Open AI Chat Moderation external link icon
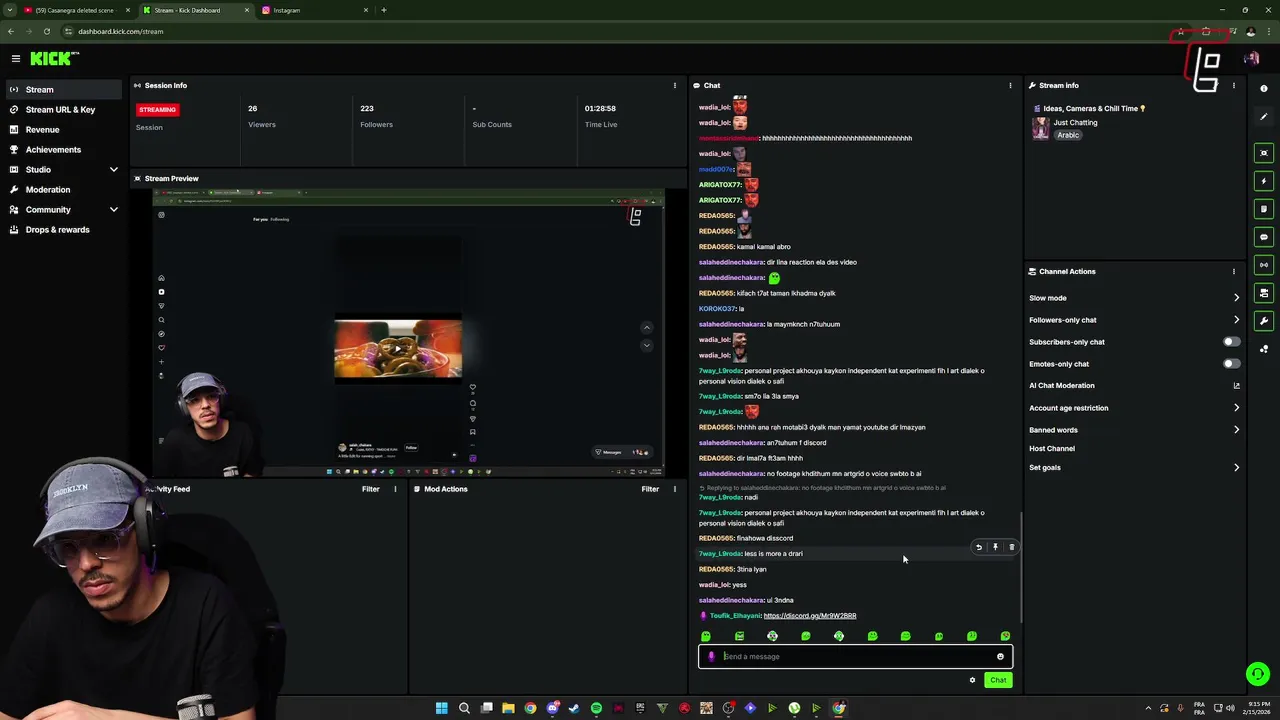The image size is (1280, 720). click(1236, 386)
